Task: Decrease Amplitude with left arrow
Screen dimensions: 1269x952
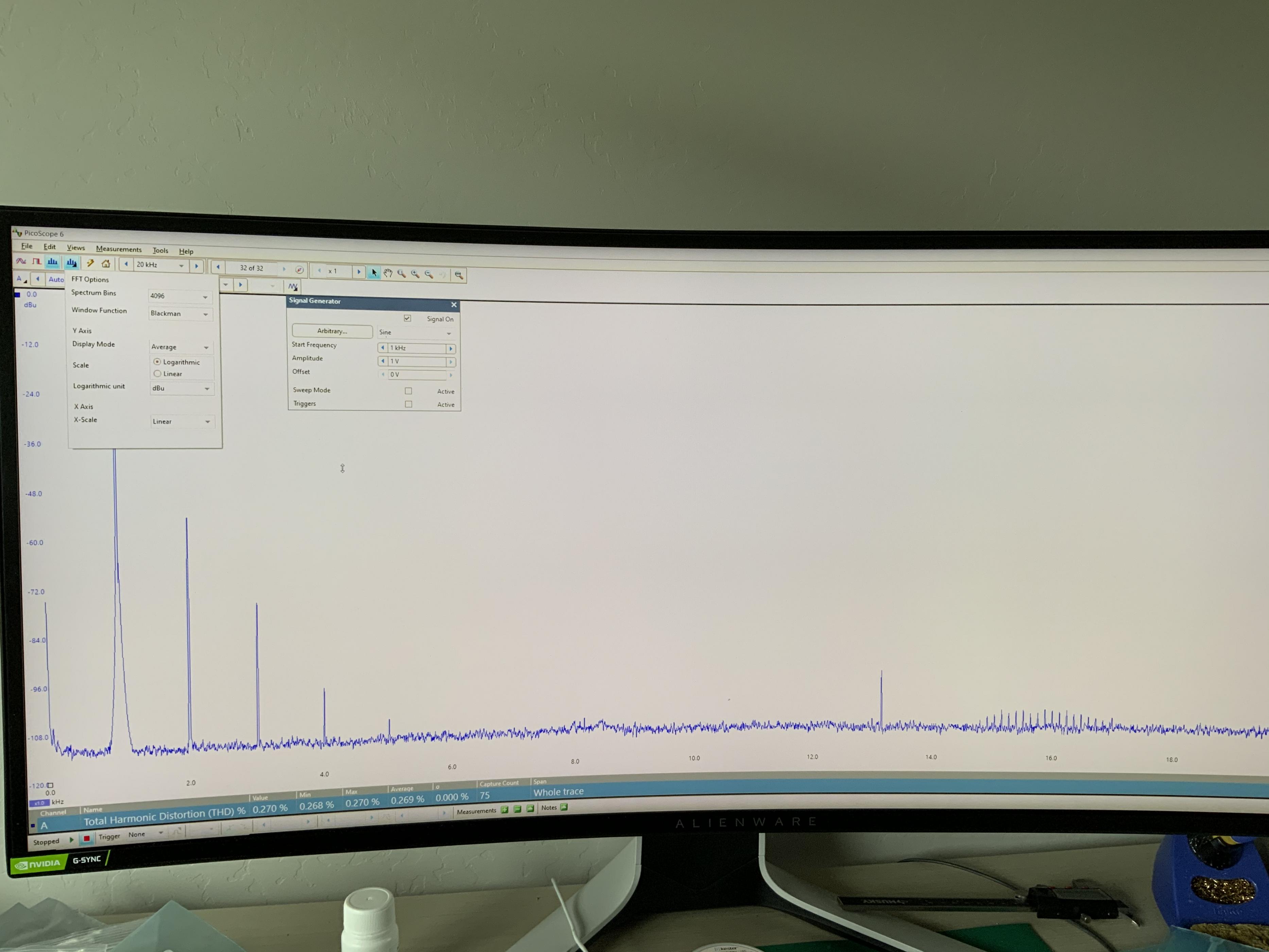Action: [x=383, y=361]
